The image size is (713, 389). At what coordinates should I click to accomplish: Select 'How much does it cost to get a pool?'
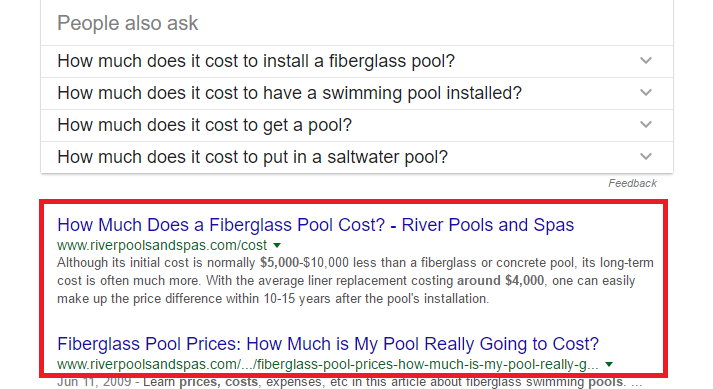click(x=205, y=125)
